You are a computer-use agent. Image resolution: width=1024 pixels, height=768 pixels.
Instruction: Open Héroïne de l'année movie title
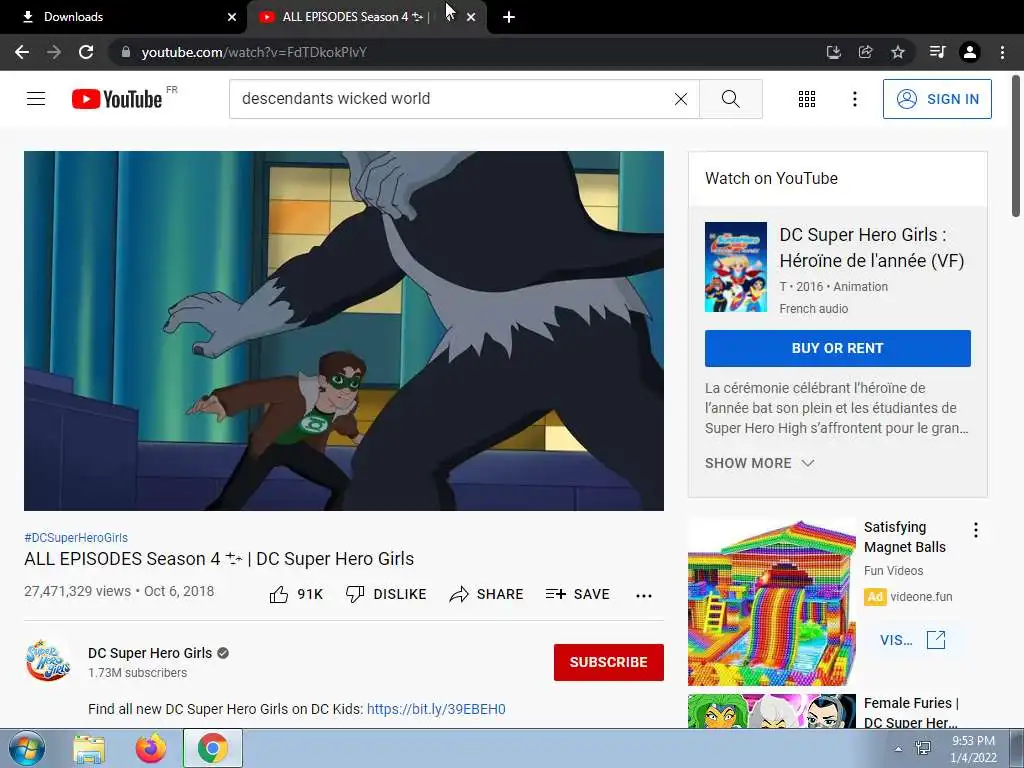(871, 248)
